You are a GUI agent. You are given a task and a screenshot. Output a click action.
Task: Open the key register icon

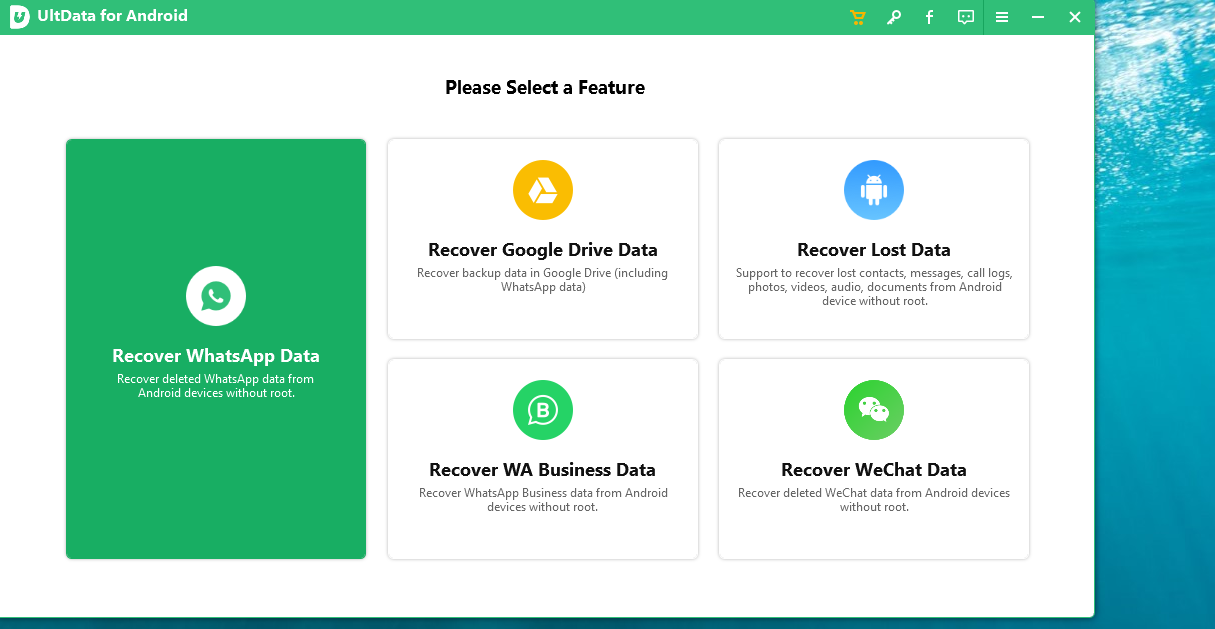click(894, 17)
